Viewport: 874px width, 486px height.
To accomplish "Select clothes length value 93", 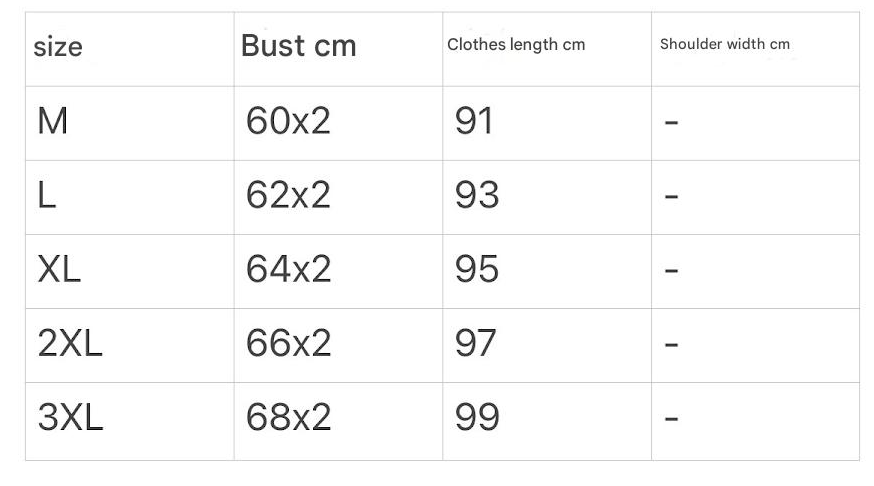I will [476, 195].
